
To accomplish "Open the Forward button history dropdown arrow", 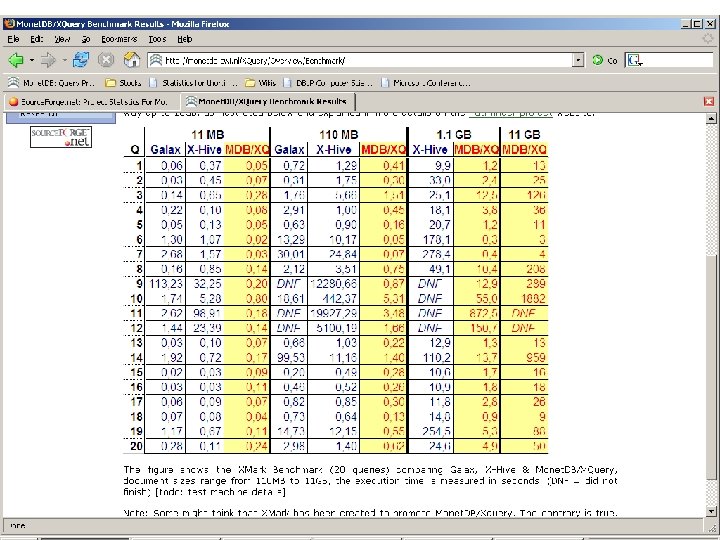I will pyautogui.click(x=64, y=60).
